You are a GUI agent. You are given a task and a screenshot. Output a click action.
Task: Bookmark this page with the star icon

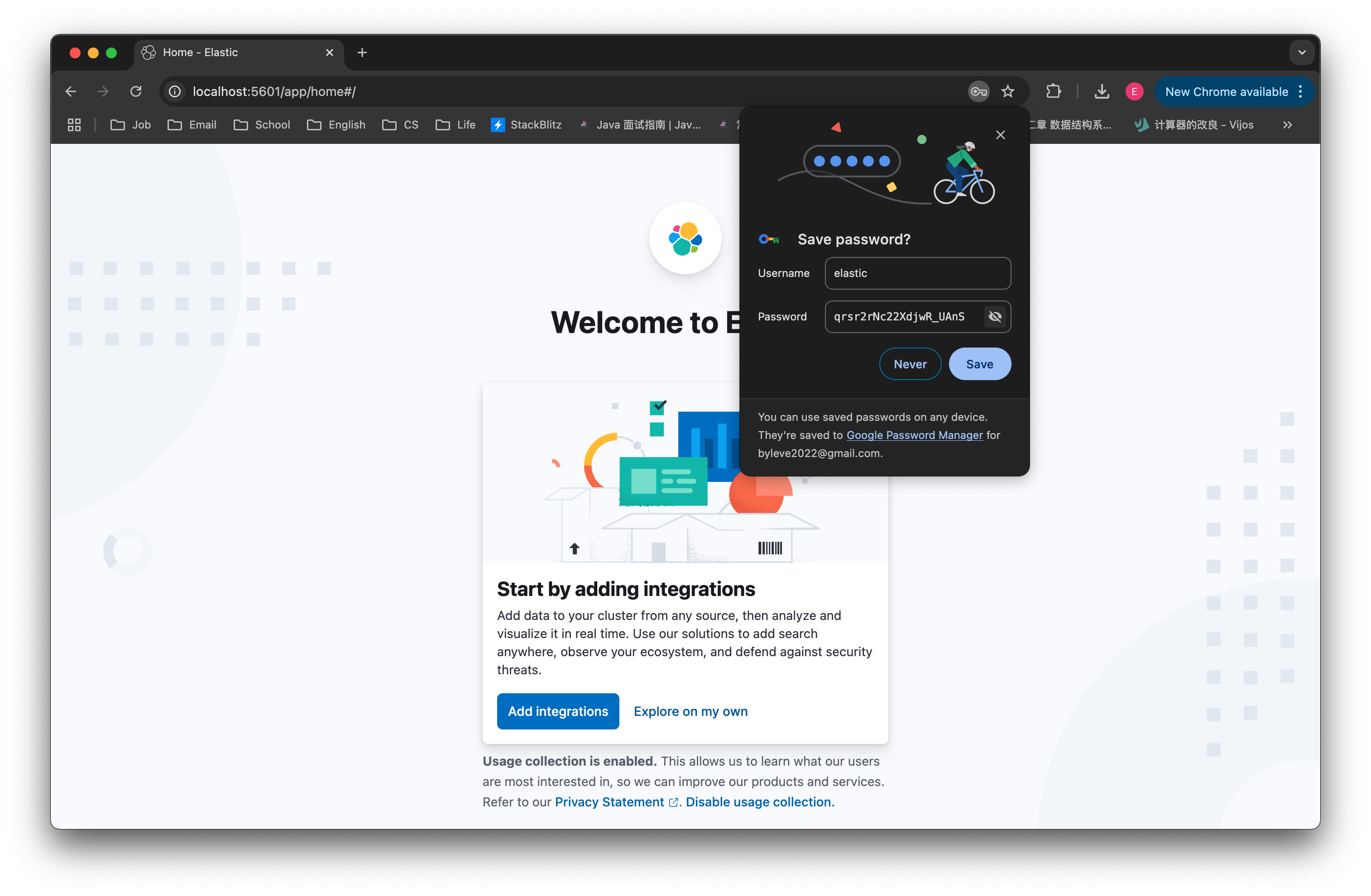click(1007, 91)
